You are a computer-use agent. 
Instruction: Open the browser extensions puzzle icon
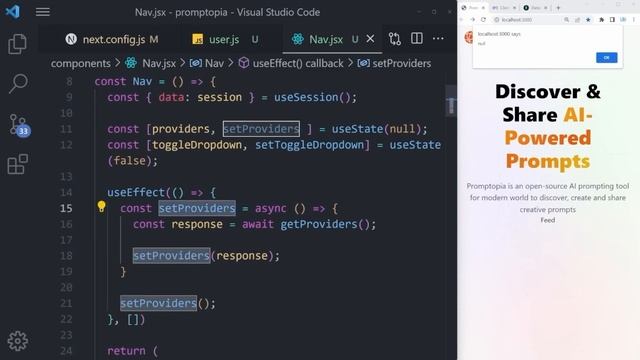[x=602, y=20]
